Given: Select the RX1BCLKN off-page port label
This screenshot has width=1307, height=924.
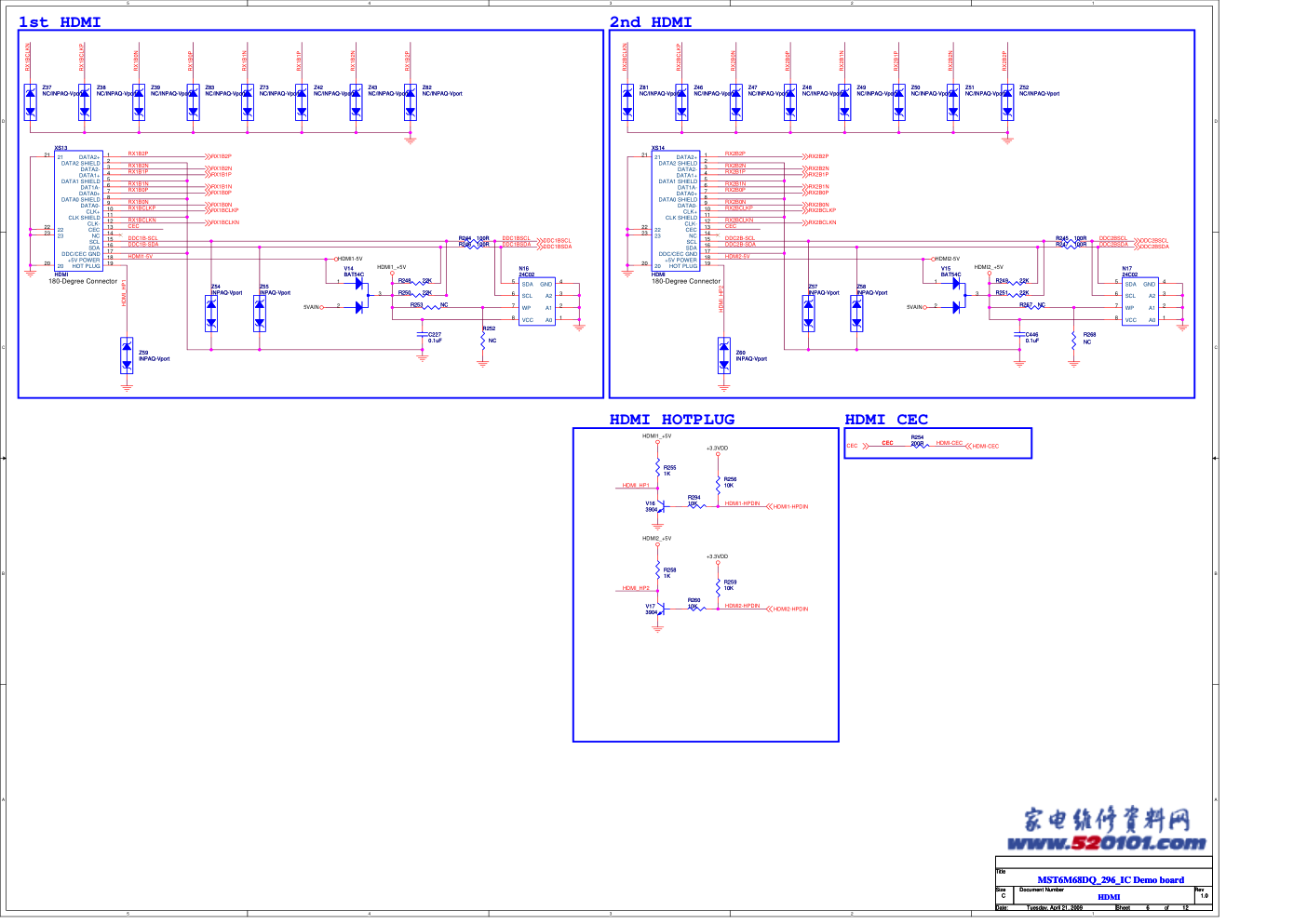Looking at the screenshot, I should 222,222.
